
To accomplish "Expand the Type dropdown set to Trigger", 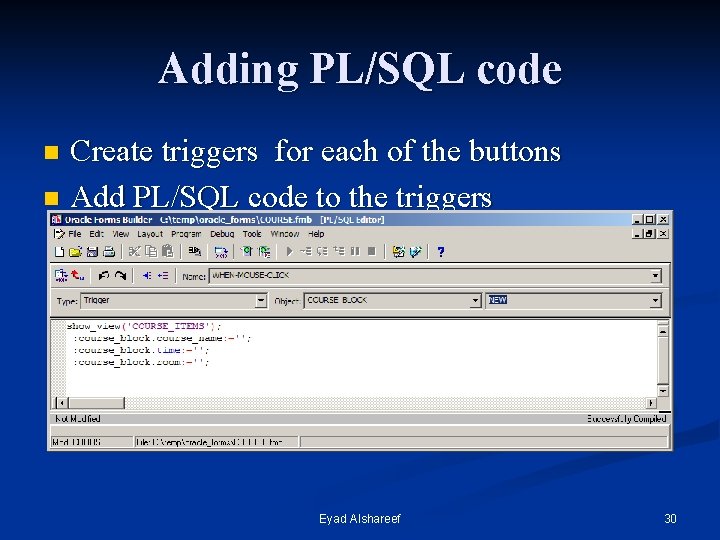I will click(x=261, y=301).
